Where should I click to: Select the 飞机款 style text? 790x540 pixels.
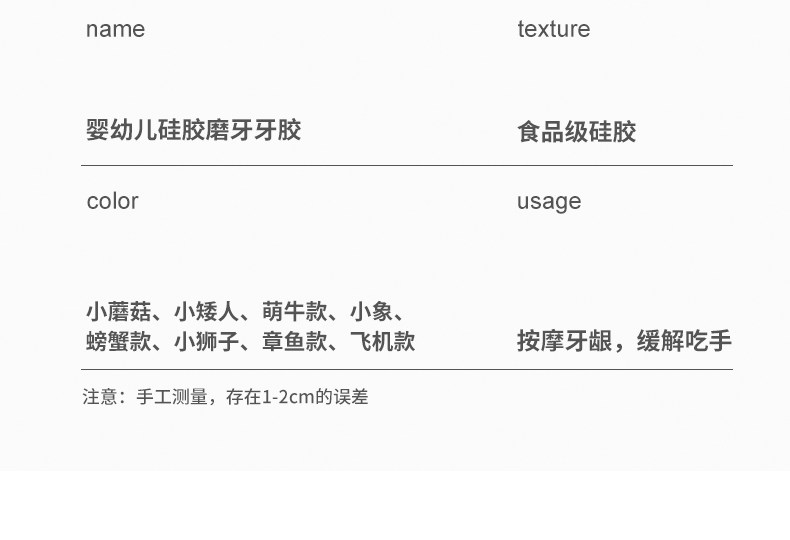(x=382, y=342)
